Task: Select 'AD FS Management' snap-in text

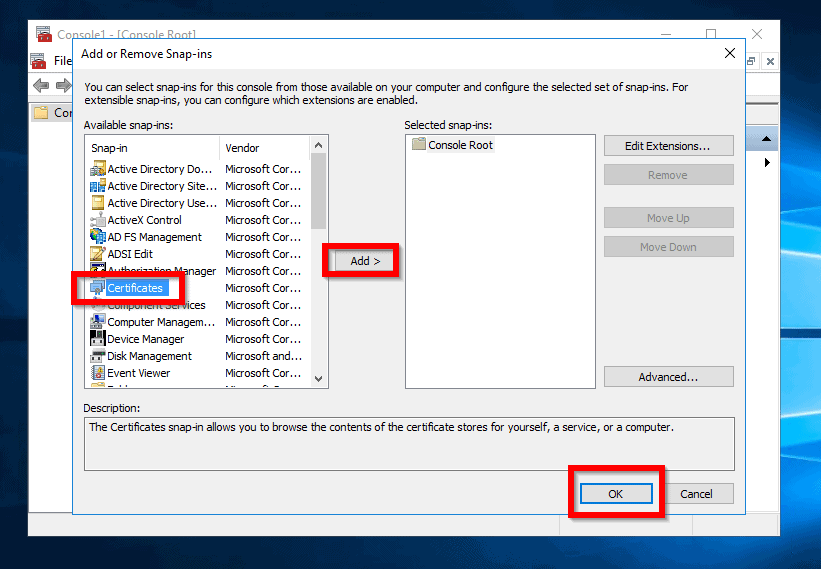Action: (x=154, y=237)
